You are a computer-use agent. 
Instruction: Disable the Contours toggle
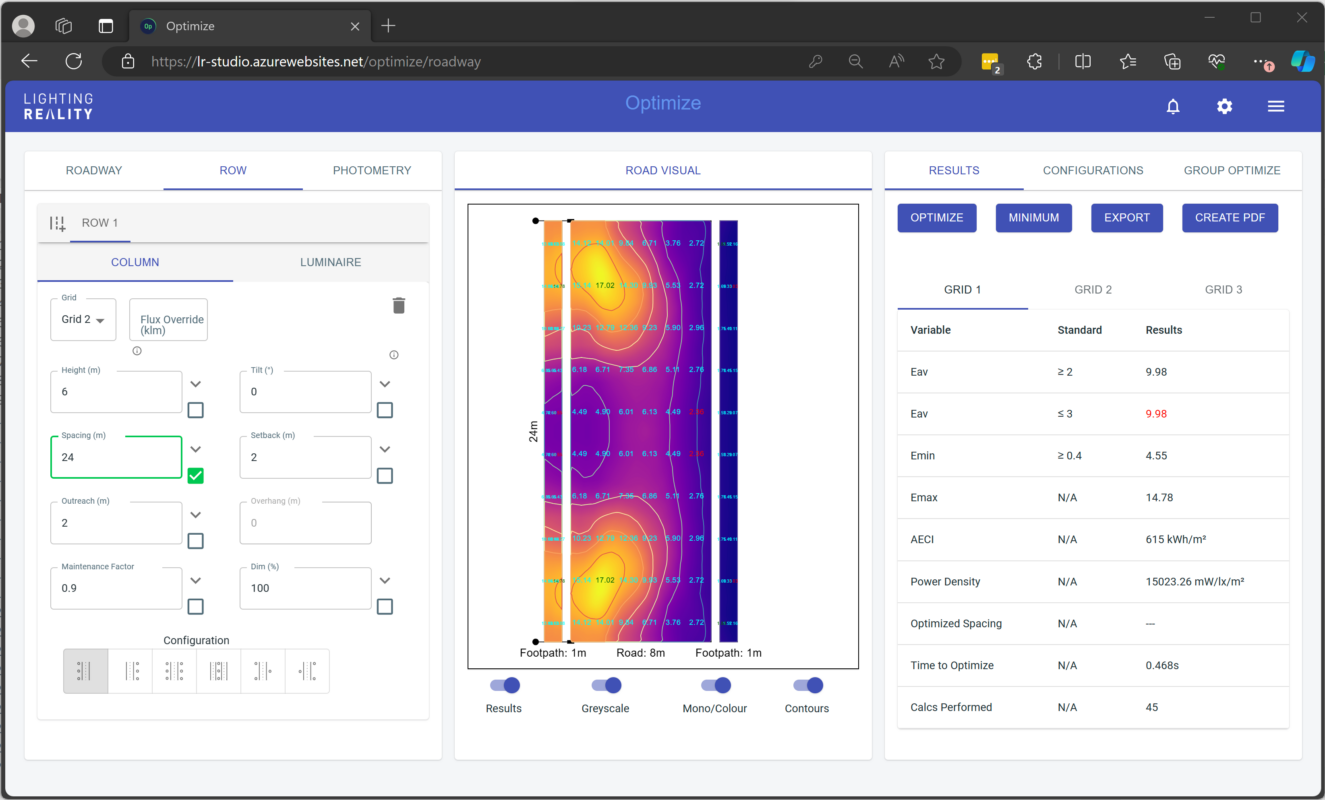pyautogui.click(x=807, y=685)
